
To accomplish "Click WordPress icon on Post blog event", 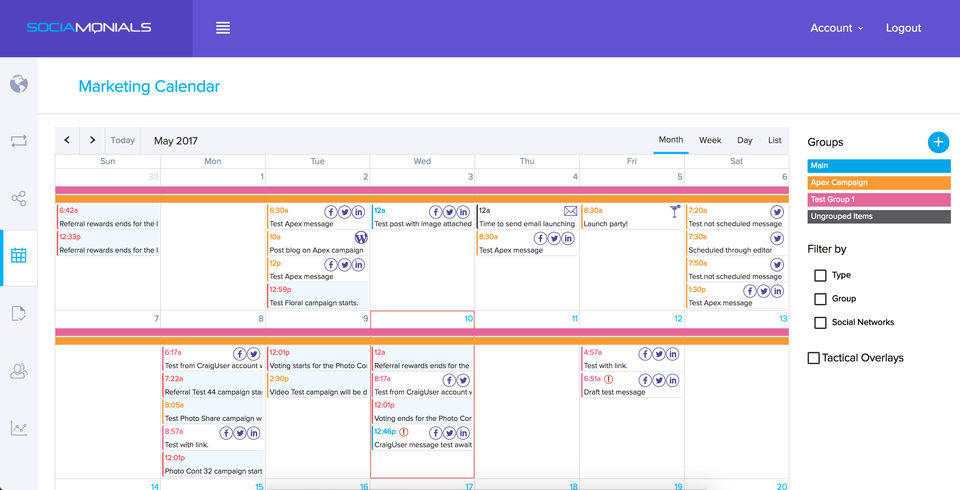I will pos(361,238).
